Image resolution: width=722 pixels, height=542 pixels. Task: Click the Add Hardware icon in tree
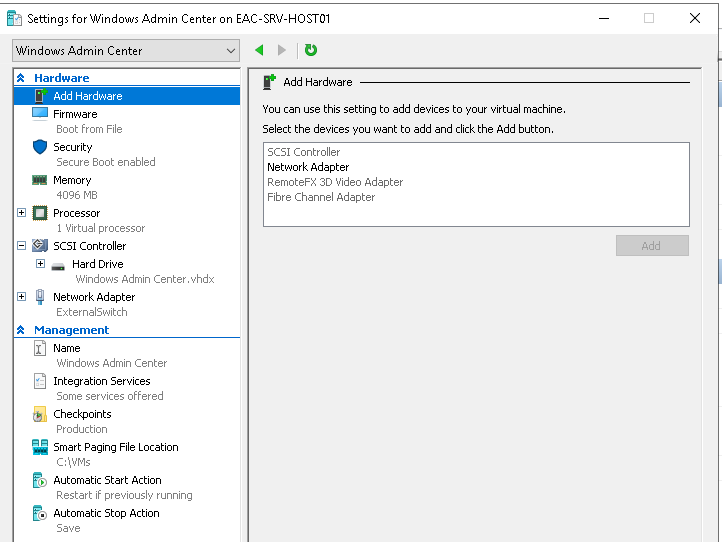tap(40, 96)
